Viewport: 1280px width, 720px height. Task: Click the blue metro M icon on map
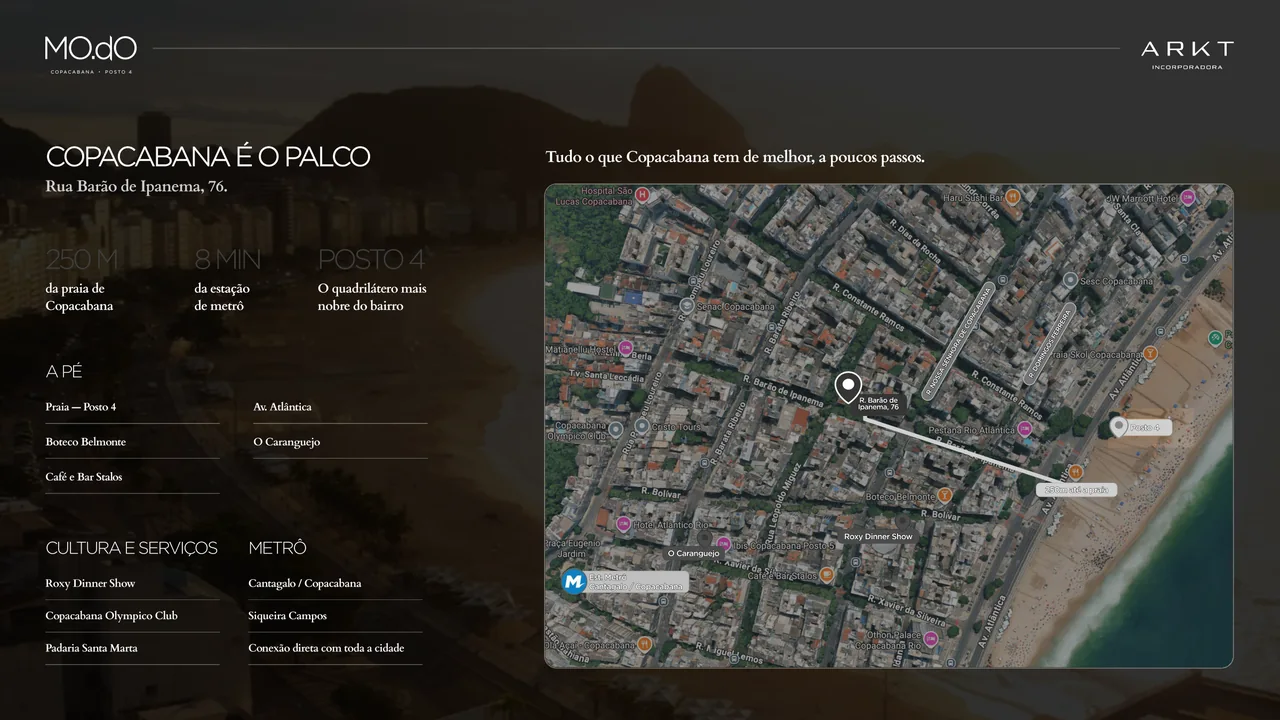tap(574, 581)
